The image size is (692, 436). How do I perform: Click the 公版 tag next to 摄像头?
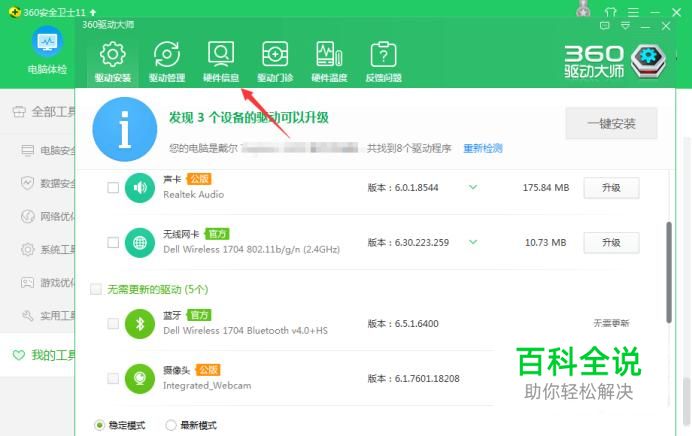pos(208,369)
